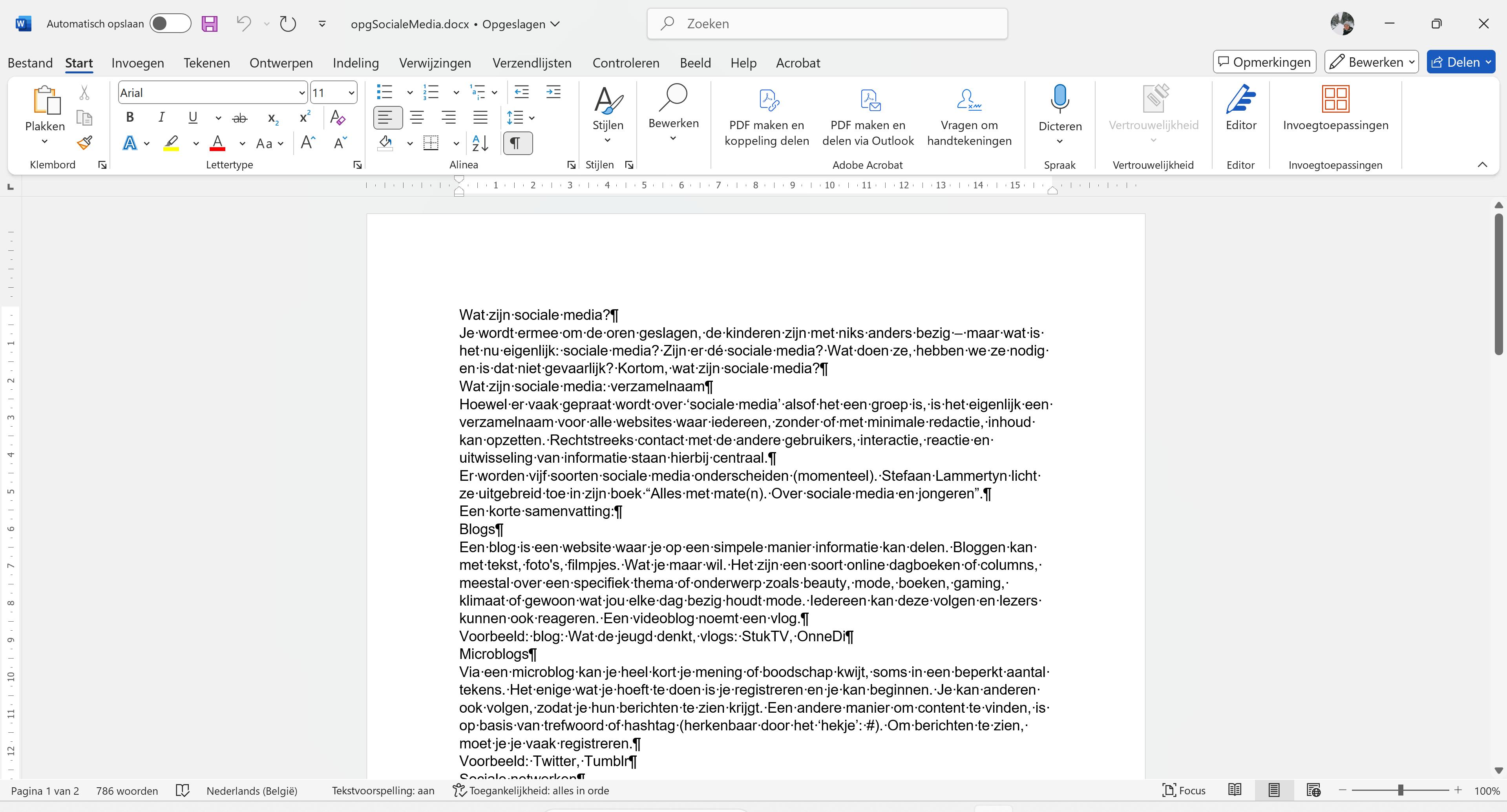Click the Sort A-Z icon
The width and height of the screenshot is (1507, 812).
(480, 143)
